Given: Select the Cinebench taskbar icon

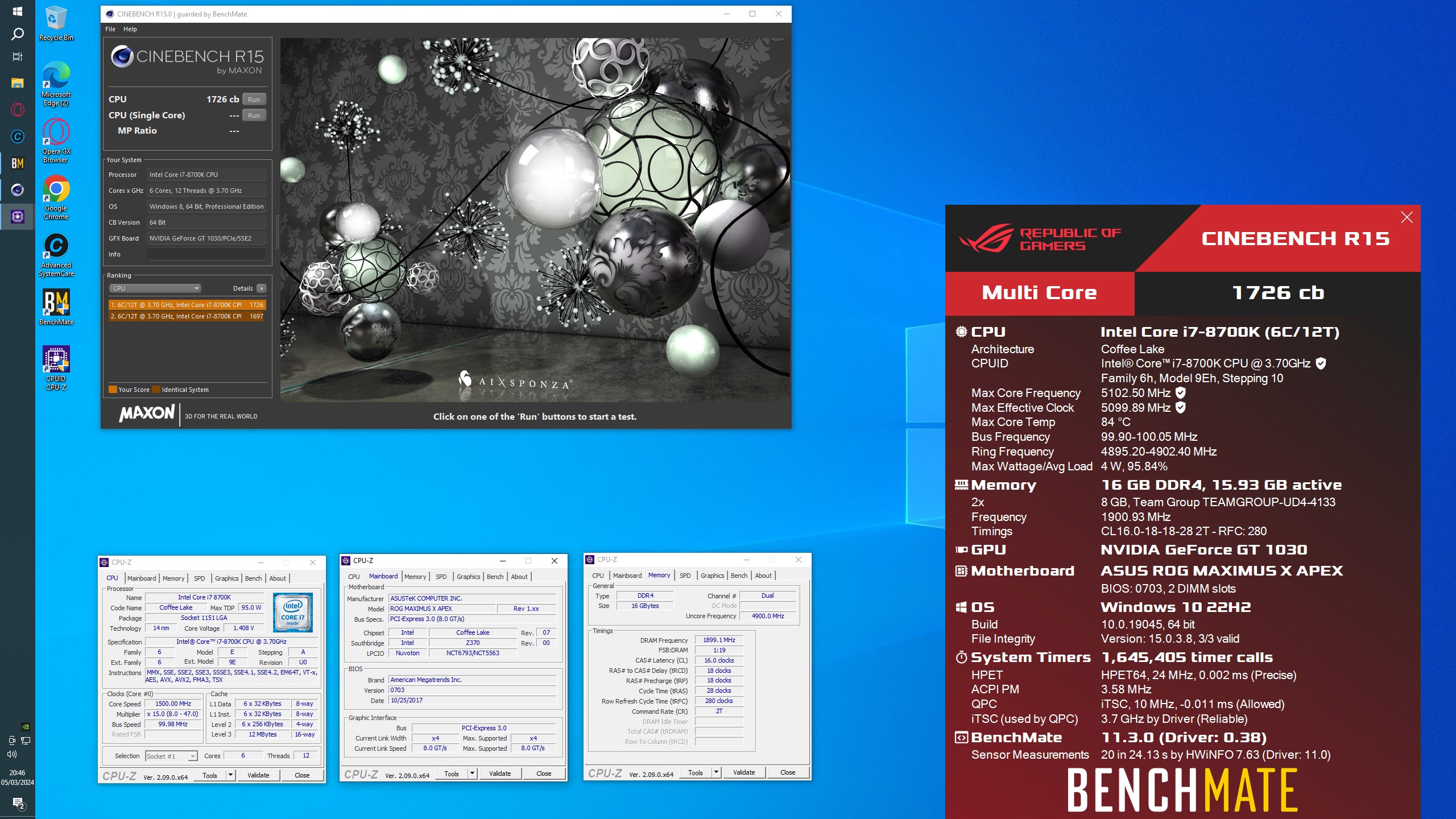Looking at the screenshot, I should click(x=17, y=190).
